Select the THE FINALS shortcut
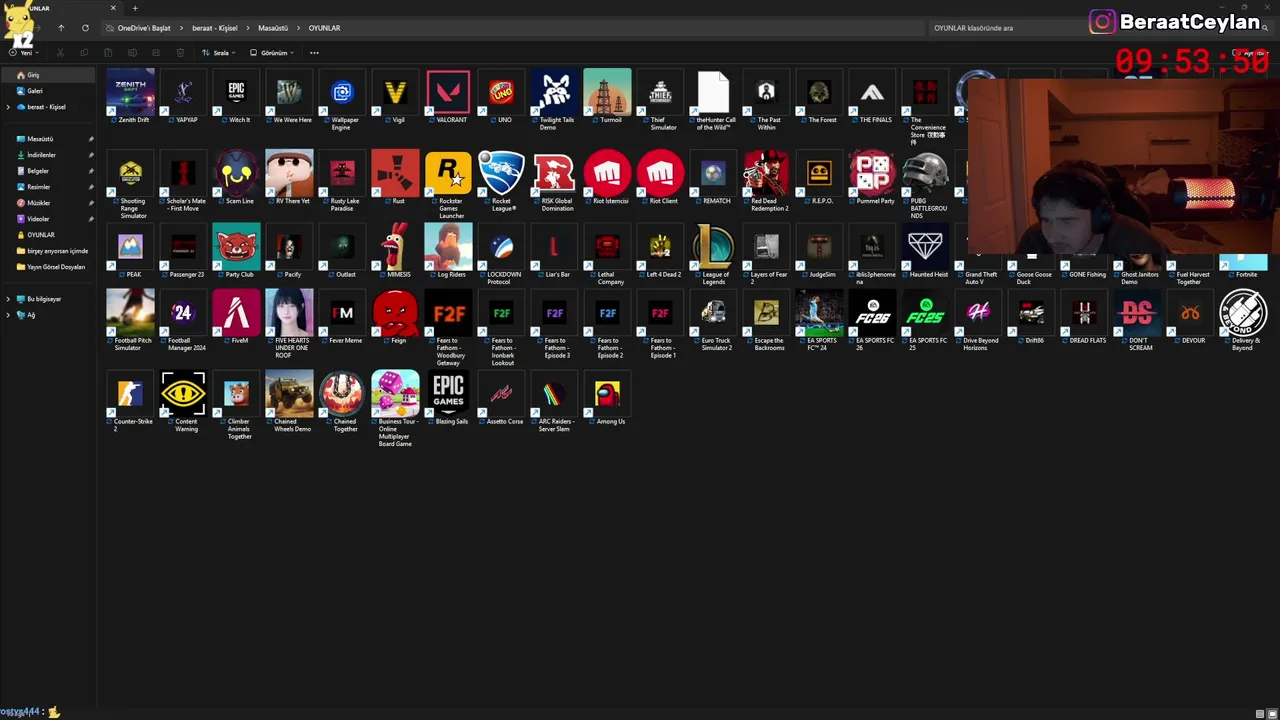1280x720 pixels. pos(872,96)
